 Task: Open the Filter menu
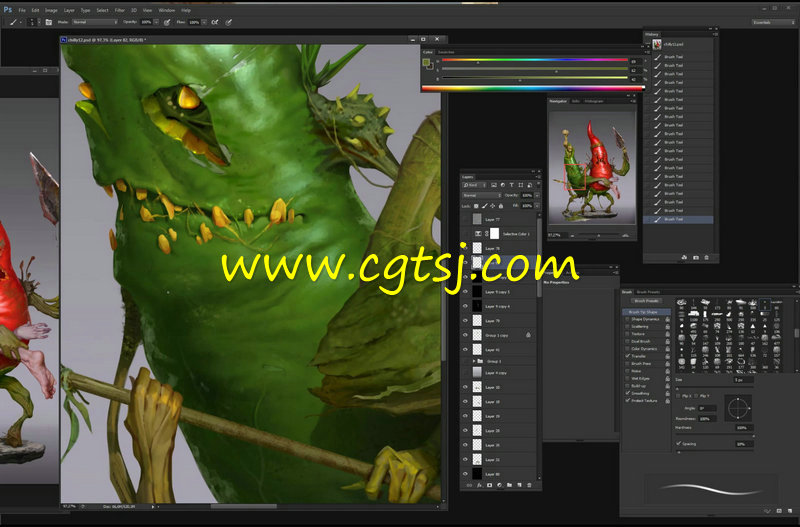tap(119, 10)
